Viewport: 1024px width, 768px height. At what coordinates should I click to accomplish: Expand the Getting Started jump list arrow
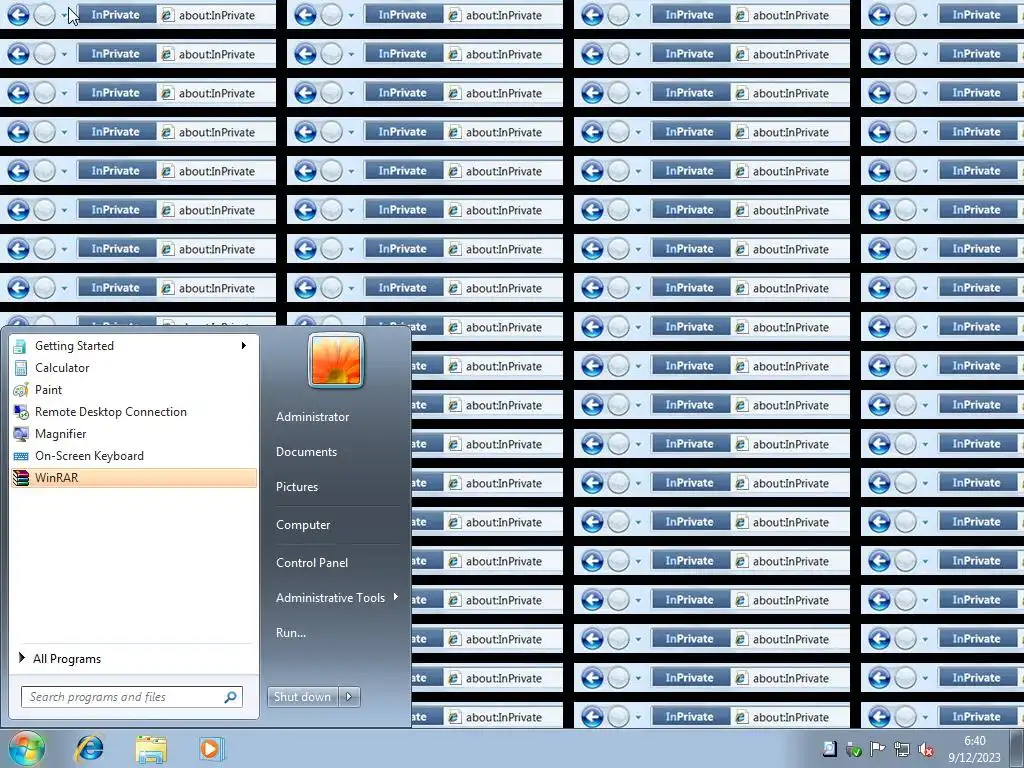(244, 345)
